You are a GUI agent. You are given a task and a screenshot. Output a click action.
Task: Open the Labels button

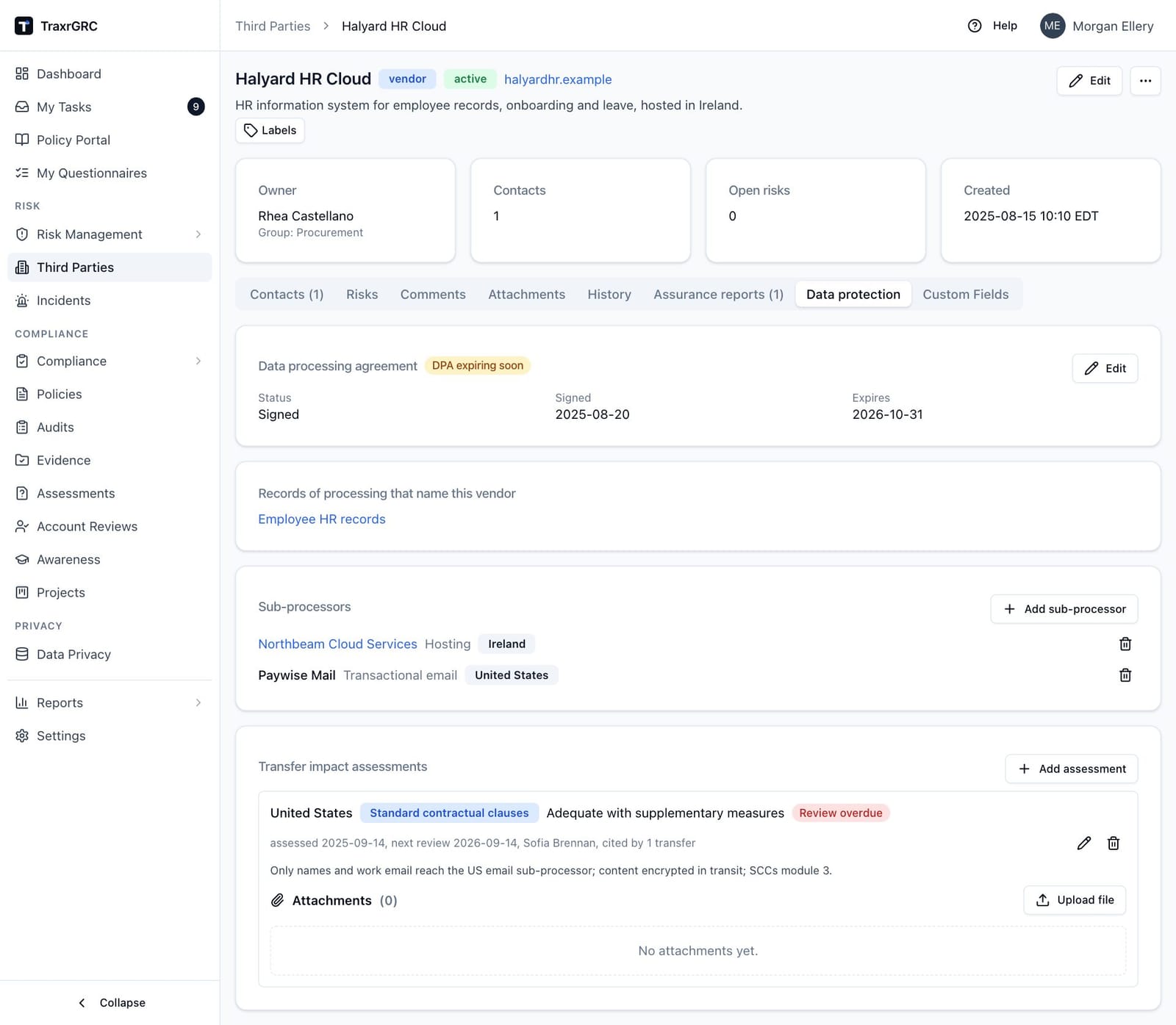[x=270, y=130]
